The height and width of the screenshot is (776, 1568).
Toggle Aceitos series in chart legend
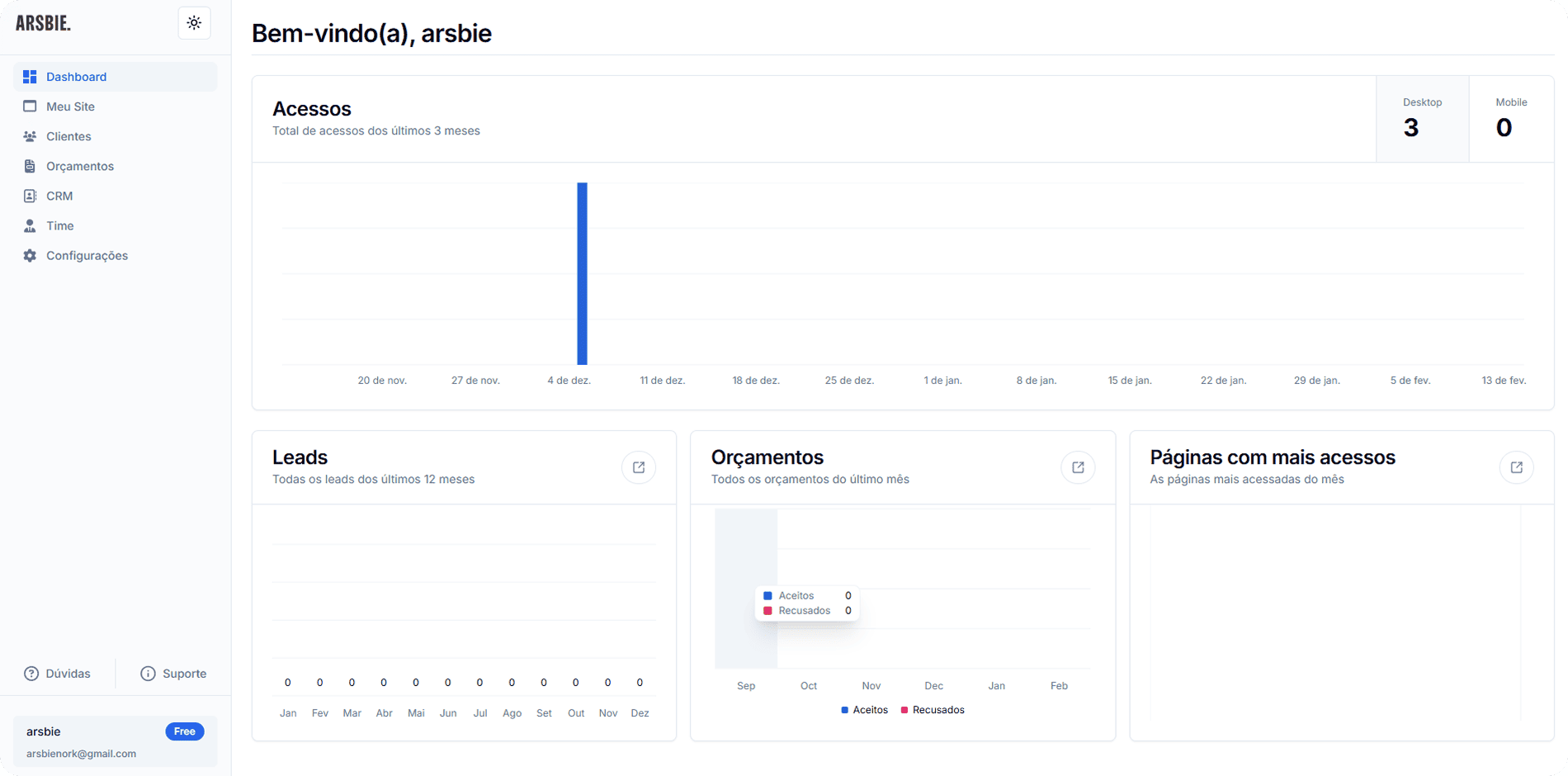(x=864, y=710)
